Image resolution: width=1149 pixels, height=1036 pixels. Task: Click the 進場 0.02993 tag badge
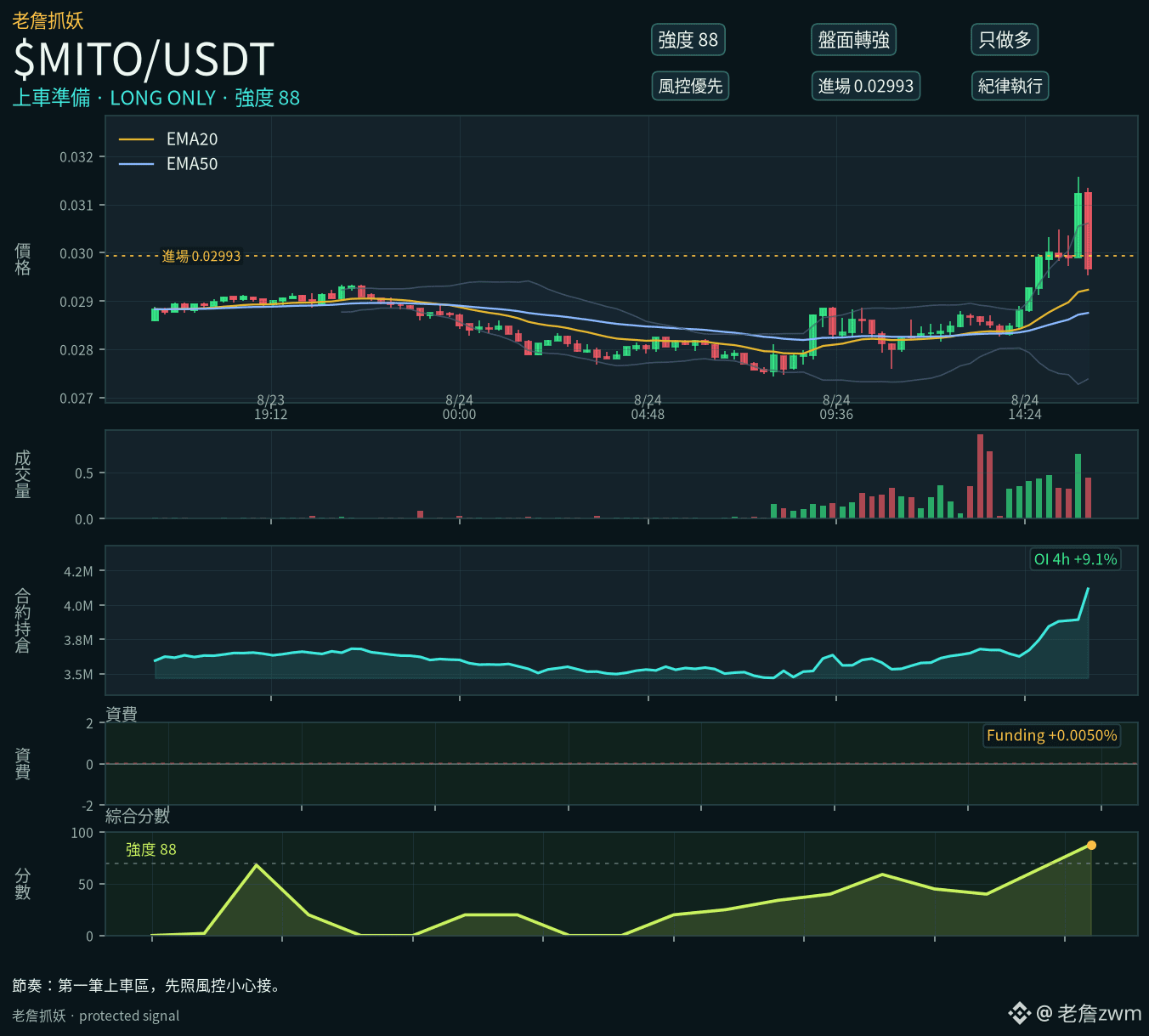[x=865, y=86]
